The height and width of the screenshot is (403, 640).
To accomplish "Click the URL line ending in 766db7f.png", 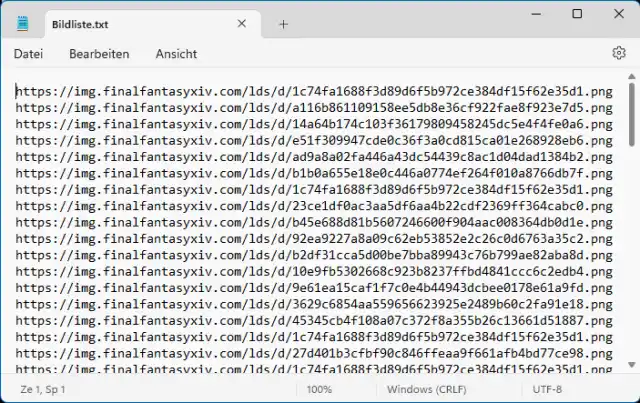I will [x=314, y=173].
